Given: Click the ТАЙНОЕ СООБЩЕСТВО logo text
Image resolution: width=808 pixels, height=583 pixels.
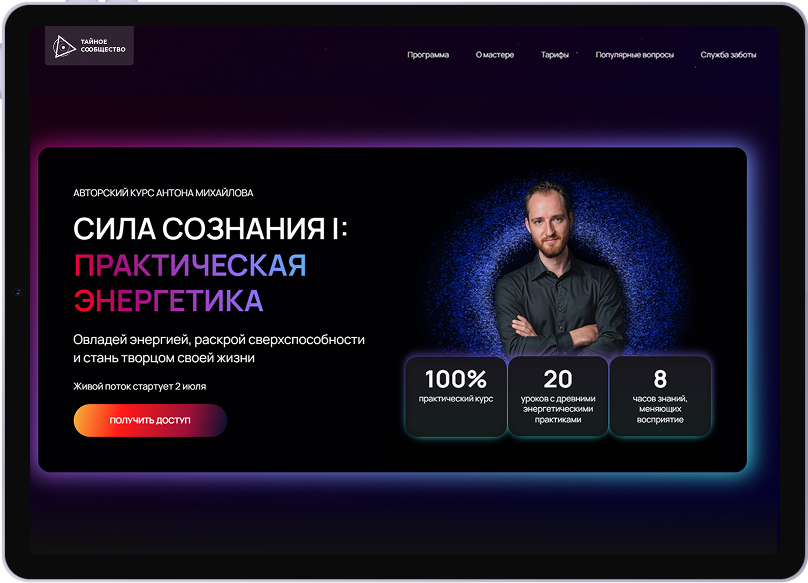Looking at the screenshot, I should (103, 45).
